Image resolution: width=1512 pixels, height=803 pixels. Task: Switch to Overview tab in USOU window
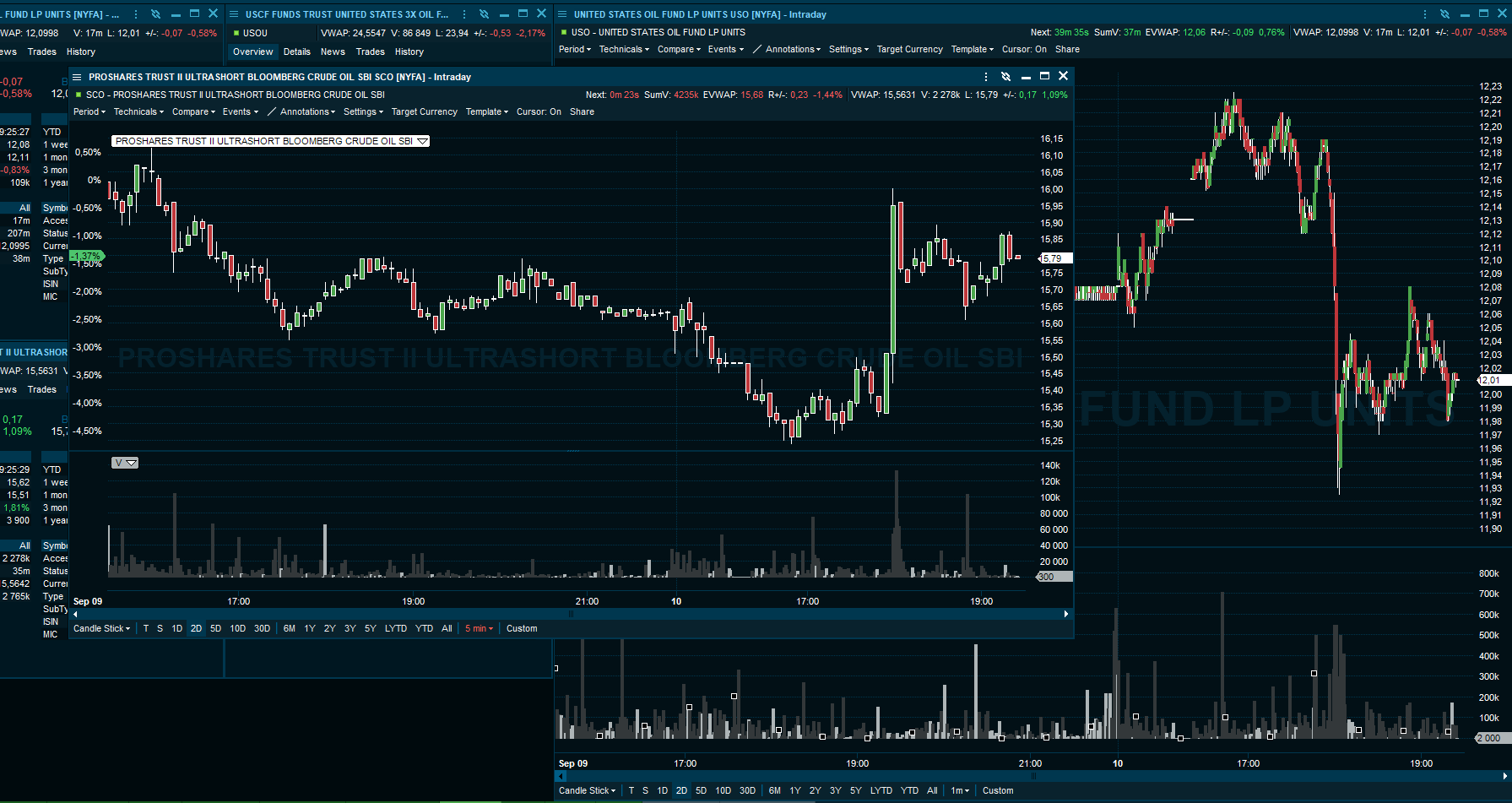pos(252,52)
